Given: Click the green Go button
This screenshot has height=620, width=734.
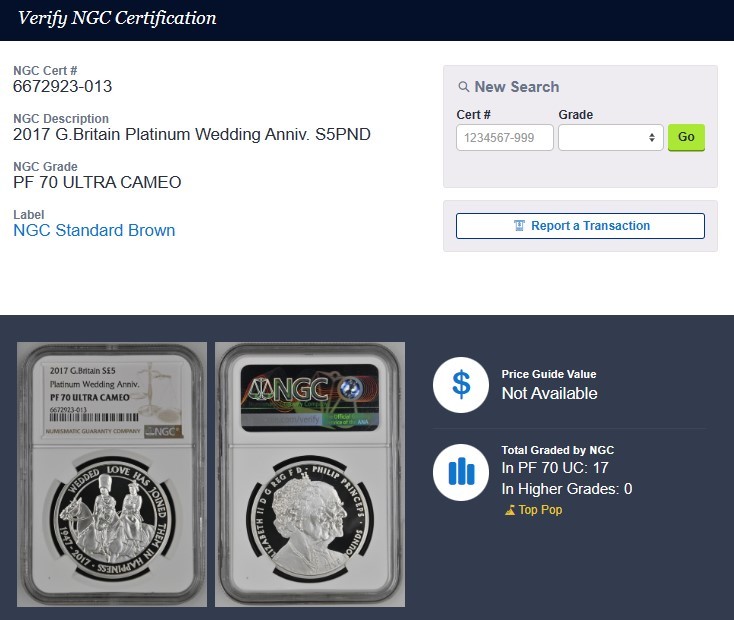Looking at the screenshot, I should coord(686,137).
